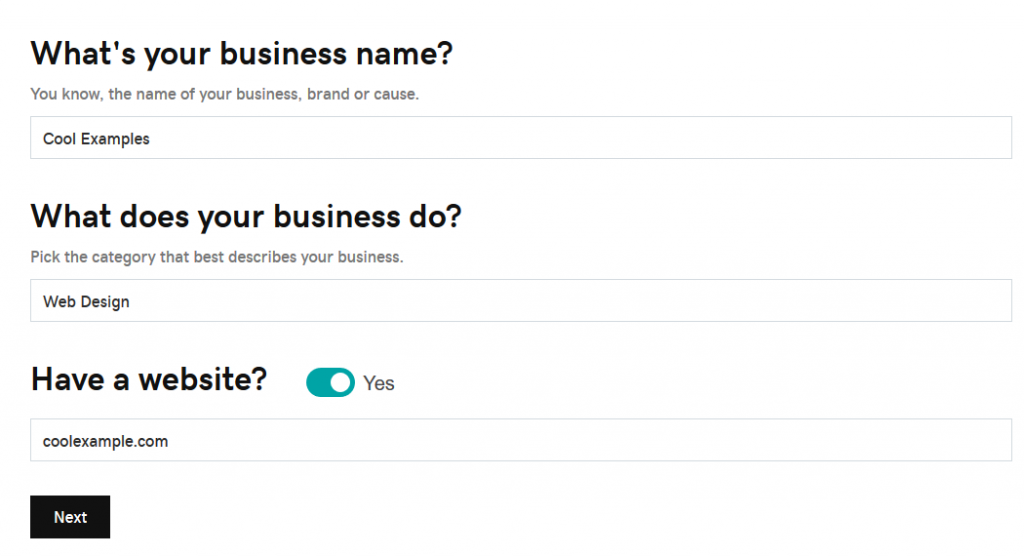1024x556 pixels.
Task: Click the "Cool Examples" text in the field
Action: [96, 139]
